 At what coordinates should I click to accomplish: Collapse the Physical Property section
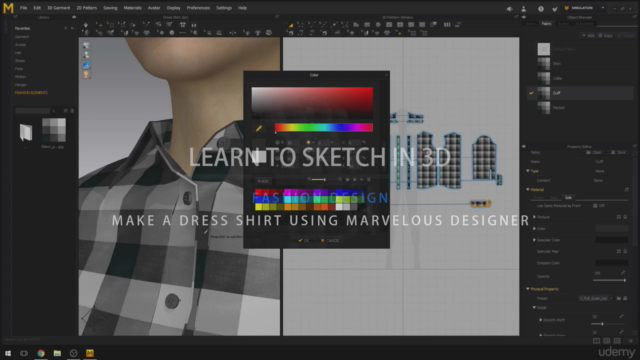pyautogui.click(x=528, y=289)
